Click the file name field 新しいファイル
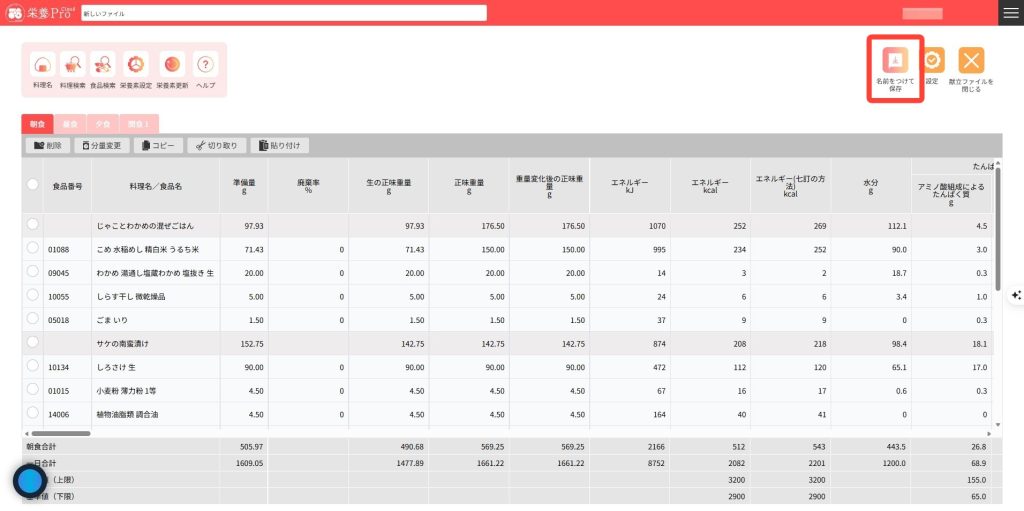The height and width of the screenshot is (511, 1024). click(x=283, y=13)
